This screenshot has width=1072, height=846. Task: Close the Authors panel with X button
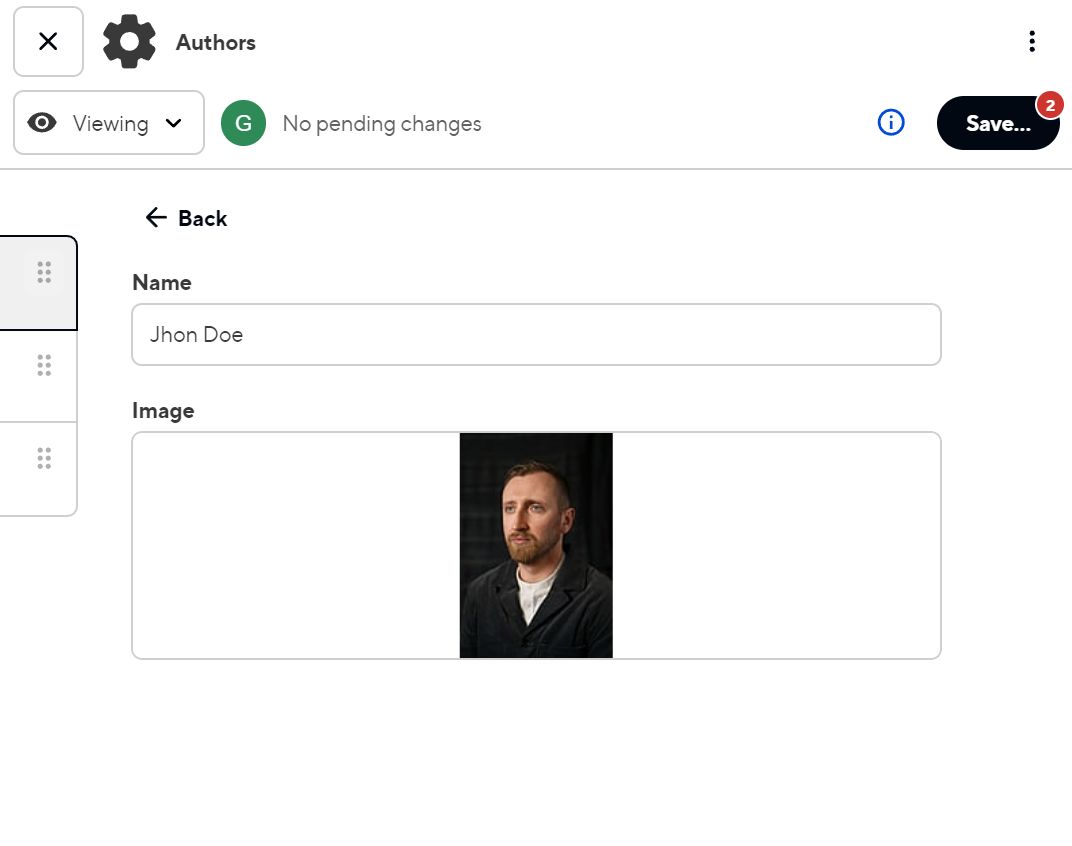point(48,42)
